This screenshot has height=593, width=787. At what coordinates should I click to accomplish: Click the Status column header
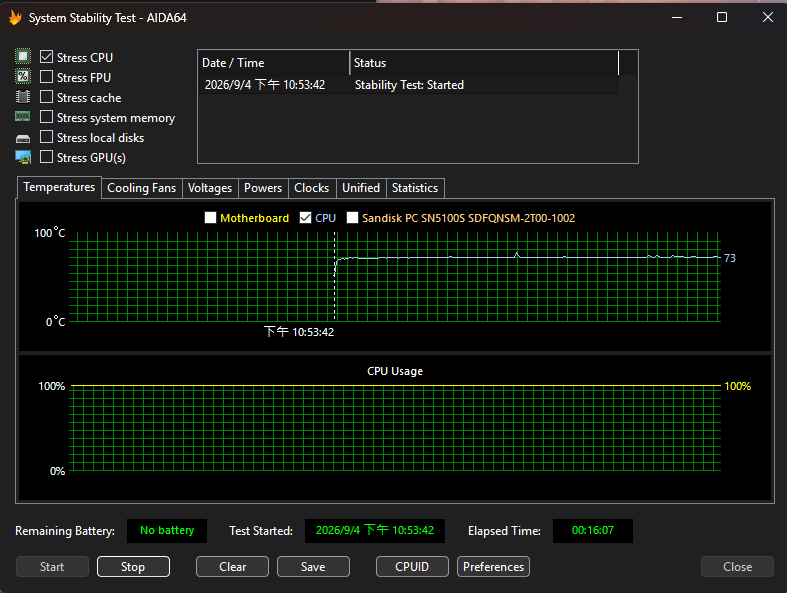(x=484, y=63)
